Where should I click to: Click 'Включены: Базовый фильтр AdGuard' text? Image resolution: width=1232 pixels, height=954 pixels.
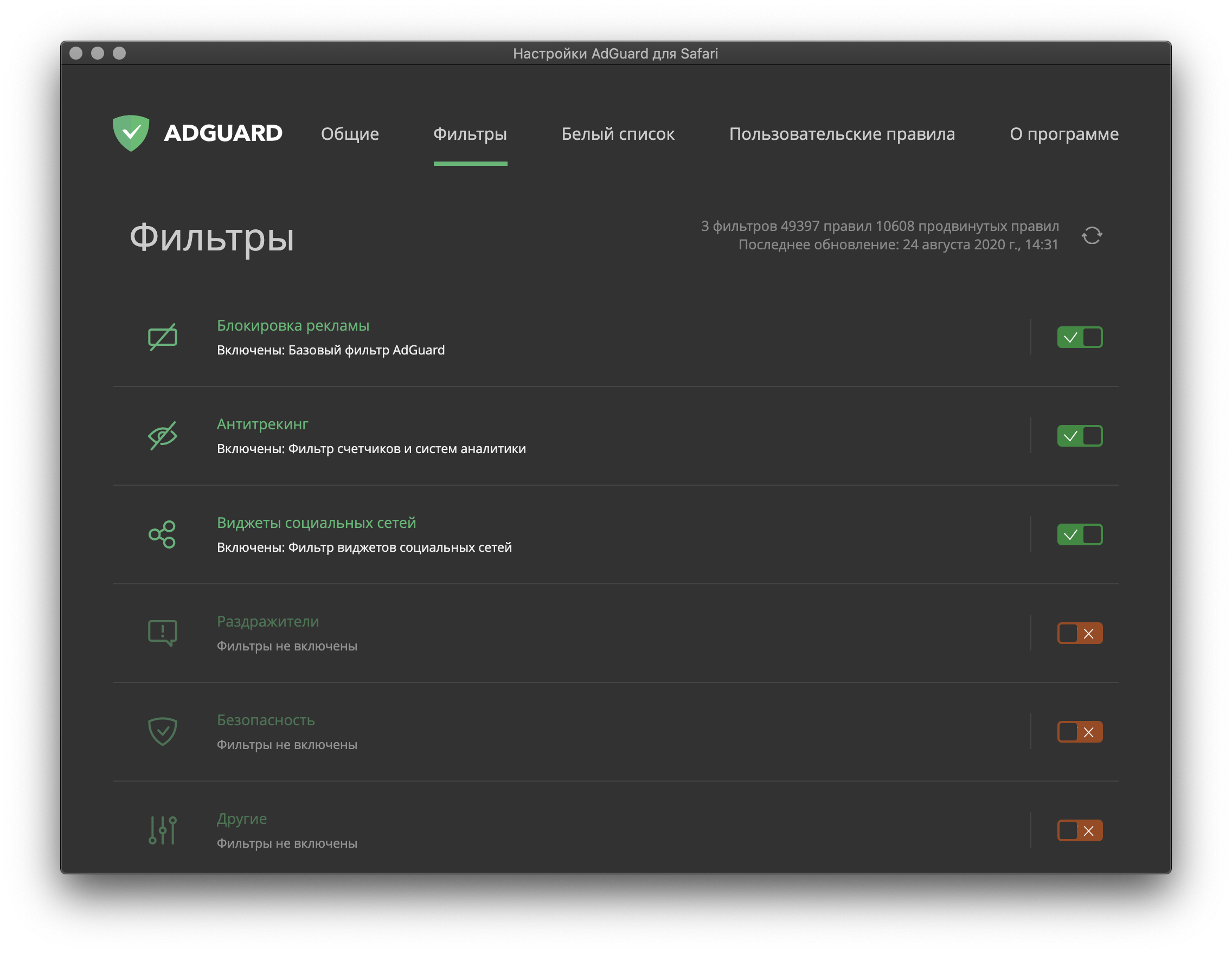pyautogui.click(x=331, y=350)
